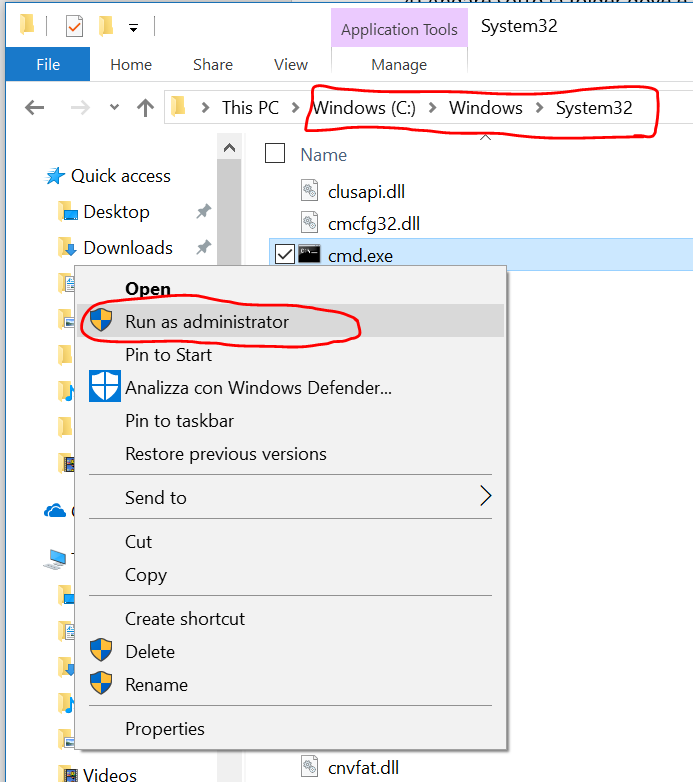The height and width of the screenshot is (782, 693).
Task: Expand the Send to submenu arrow
Action: pos(485,497)
